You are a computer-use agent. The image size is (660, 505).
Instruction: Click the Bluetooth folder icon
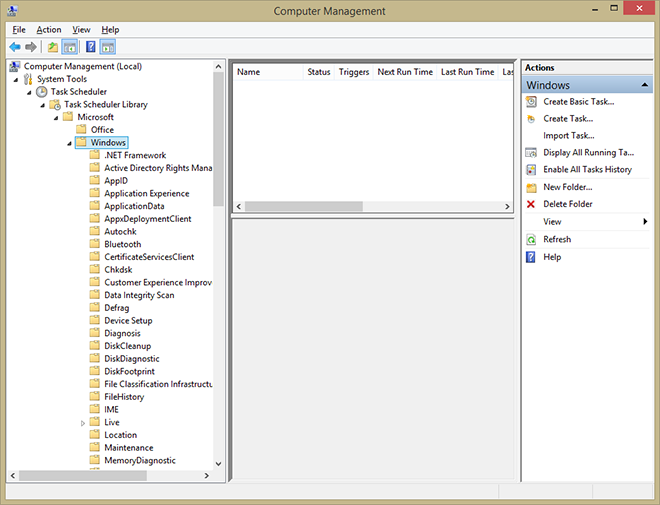coord(95,244)
